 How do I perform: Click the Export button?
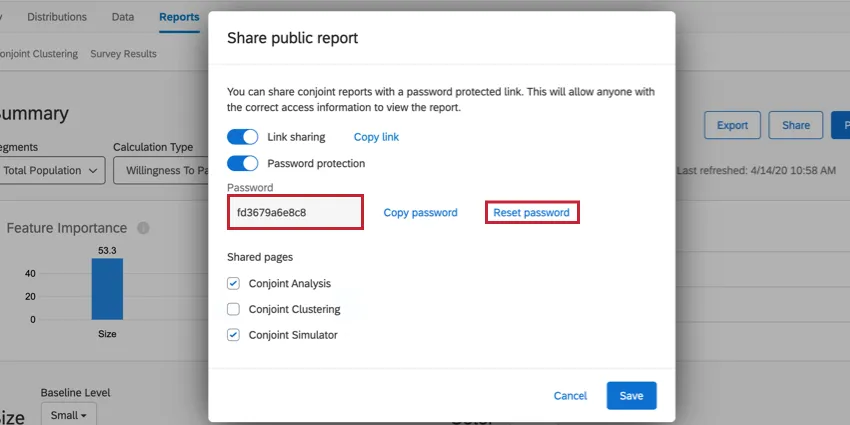coord(732,126)
